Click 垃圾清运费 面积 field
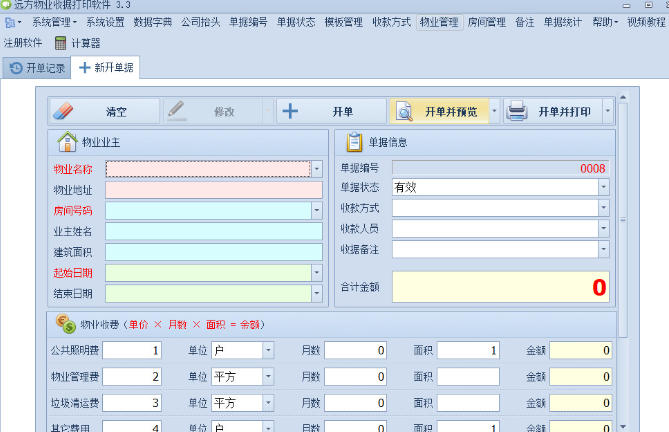Viewport: 669px width, 432px height. pyautogui.click(x=468, y=403)
